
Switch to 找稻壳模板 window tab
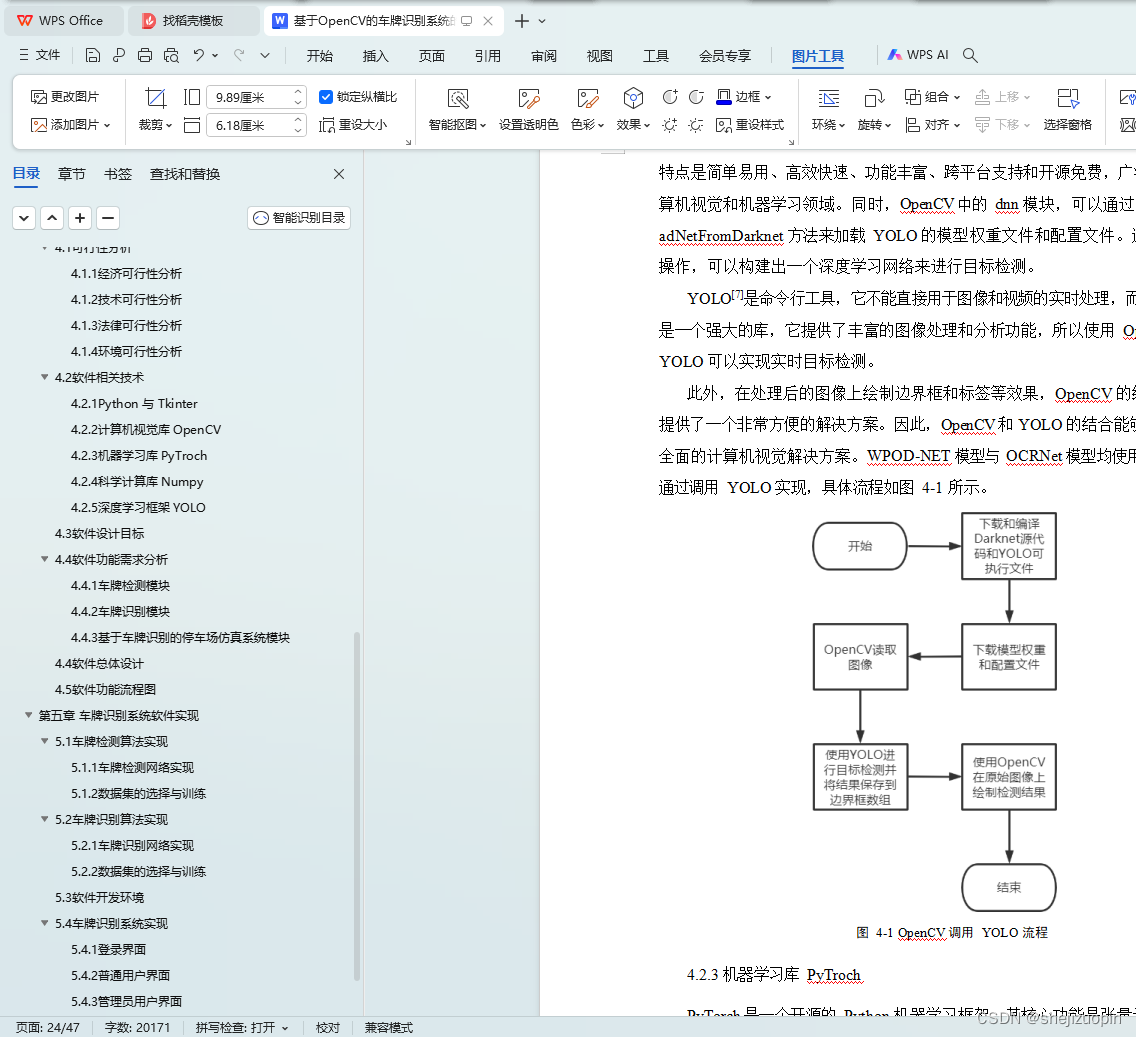tap(193, 21)
